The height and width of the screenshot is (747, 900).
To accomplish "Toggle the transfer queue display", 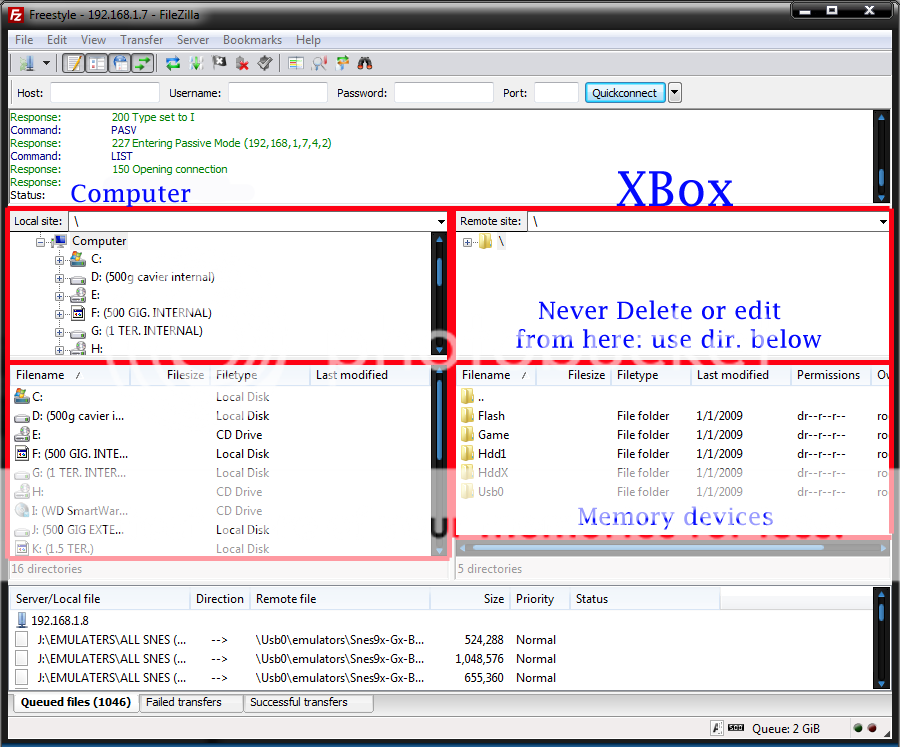I will click(143, 63).
